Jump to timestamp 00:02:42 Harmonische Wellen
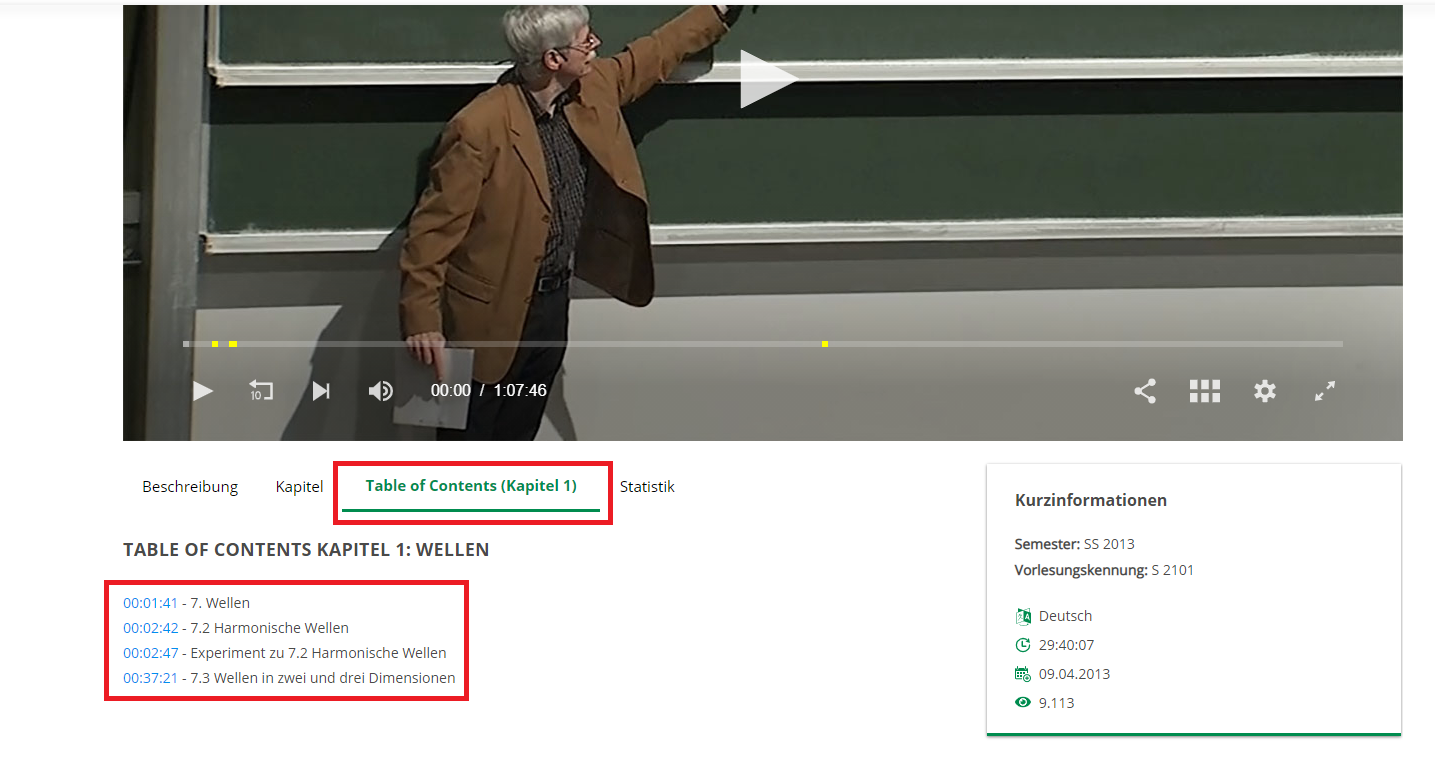The width and height of the screenshot is (1435, 757). coord(150,628)
